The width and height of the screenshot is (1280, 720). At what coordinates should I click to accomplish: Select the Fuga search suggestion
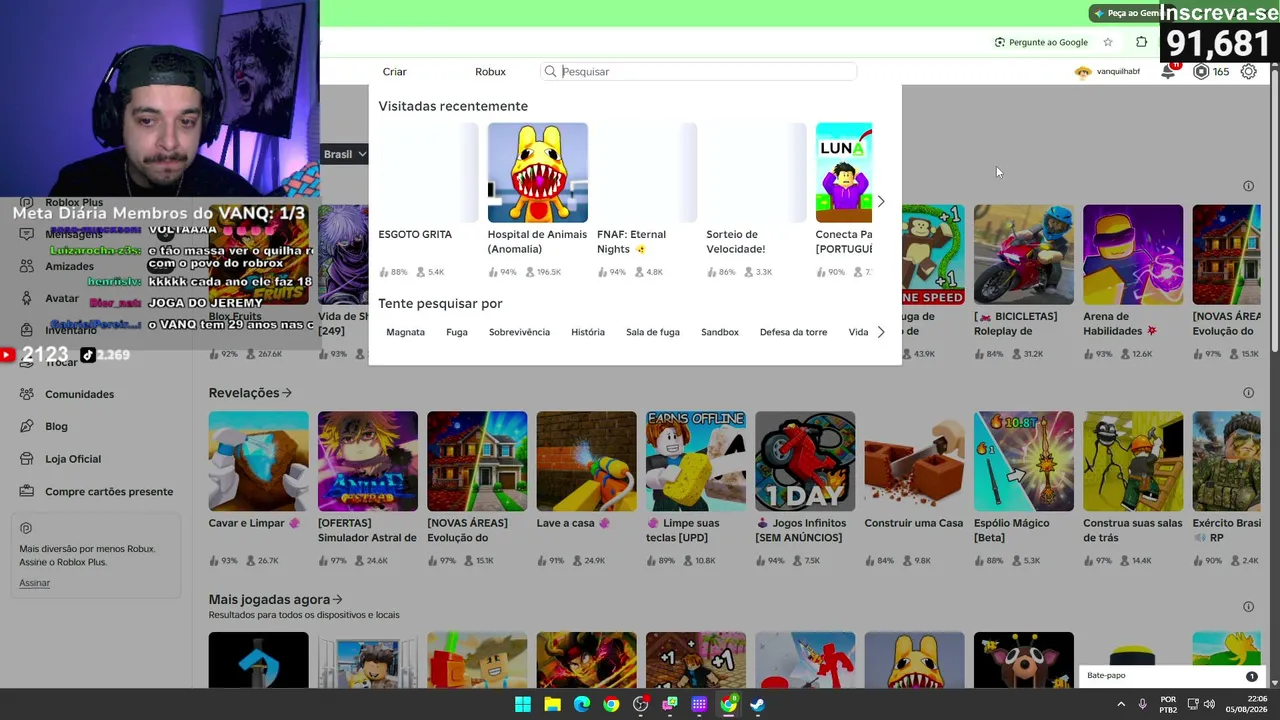click(457, 332)
